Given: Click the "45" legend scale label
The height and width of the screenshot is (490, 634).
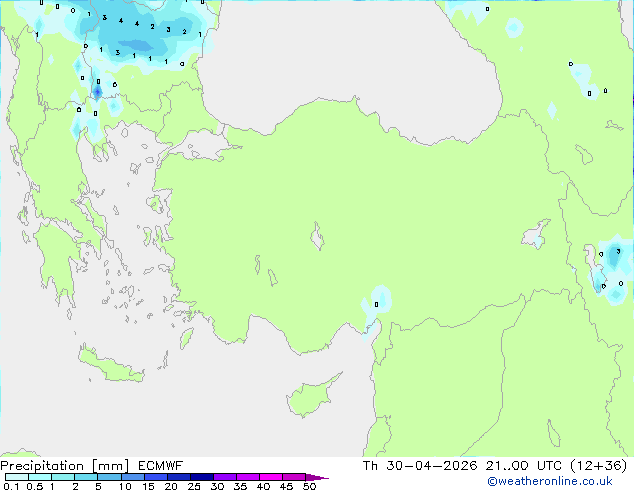Looking at the screenshot, I should [287, 486].
